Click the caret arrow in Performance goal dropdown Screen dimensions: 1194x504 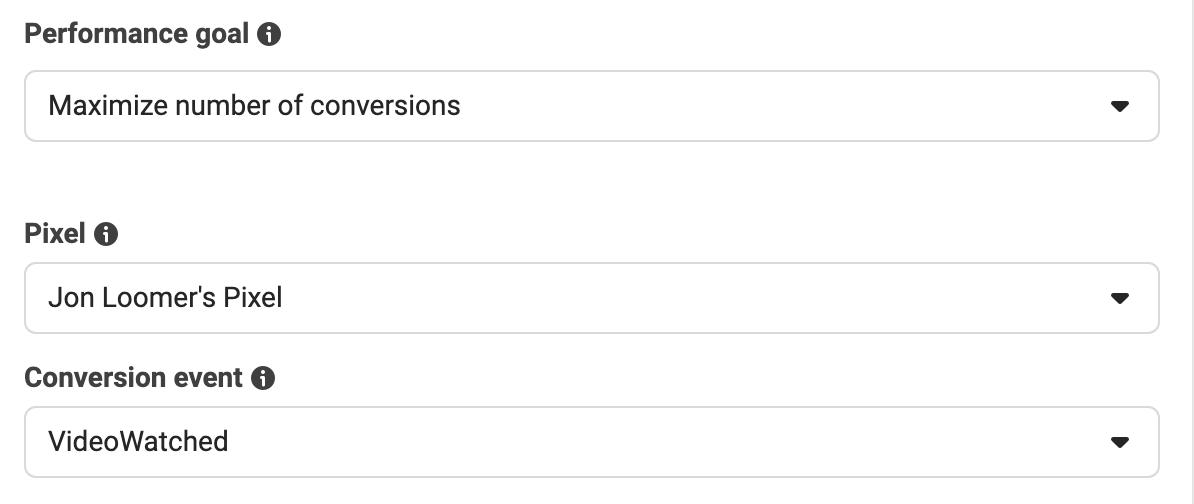(x=1119, y=107)
